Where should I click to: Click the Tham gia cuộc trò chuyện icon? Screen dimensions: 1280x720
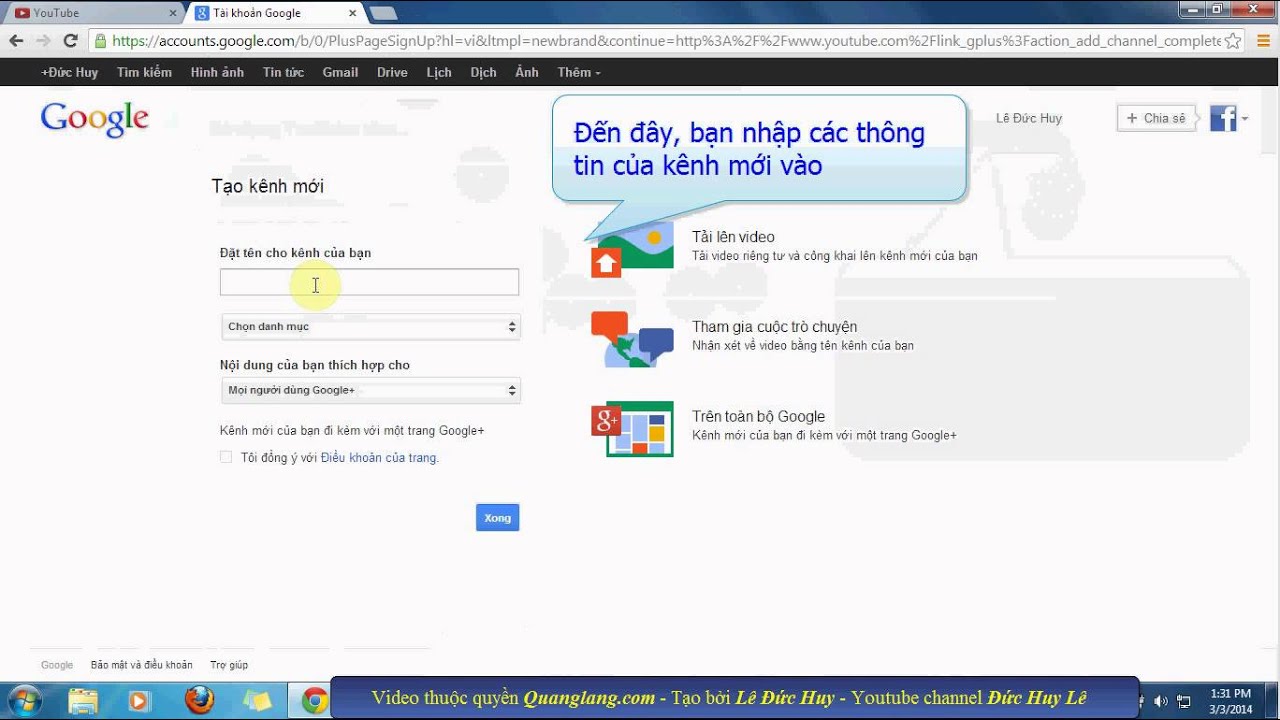632,338
